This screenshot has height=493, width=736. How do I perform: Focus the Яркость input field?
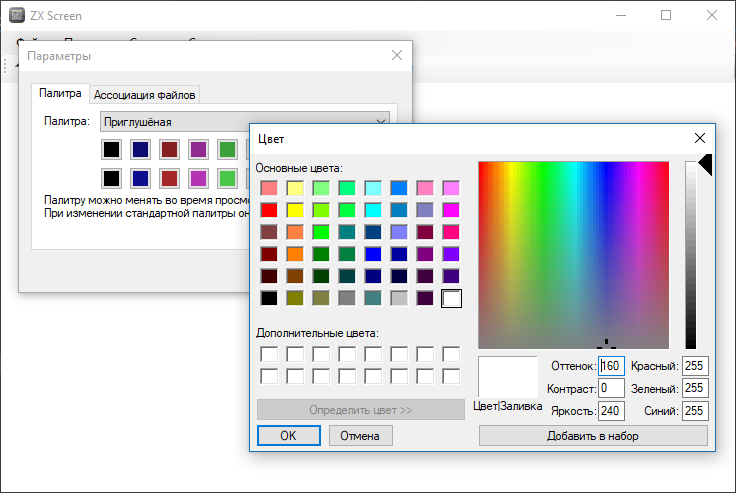click(x=611, y=411)
